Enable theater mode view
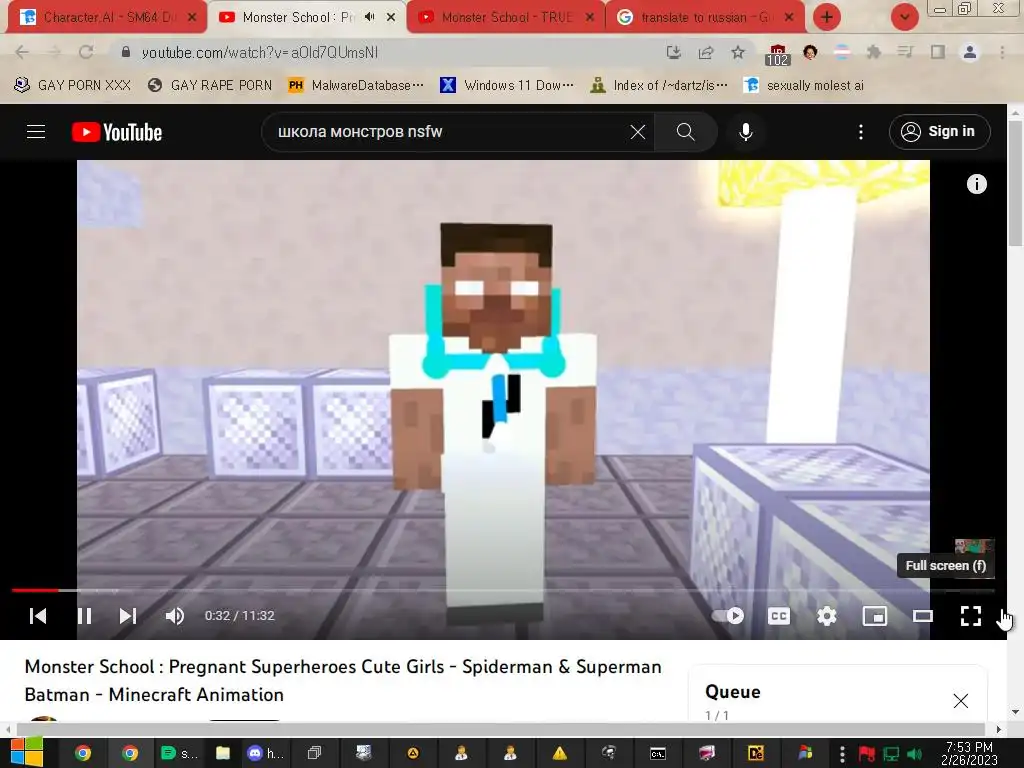This screenshot has width=1024, height=768. (x=923, y=616)
